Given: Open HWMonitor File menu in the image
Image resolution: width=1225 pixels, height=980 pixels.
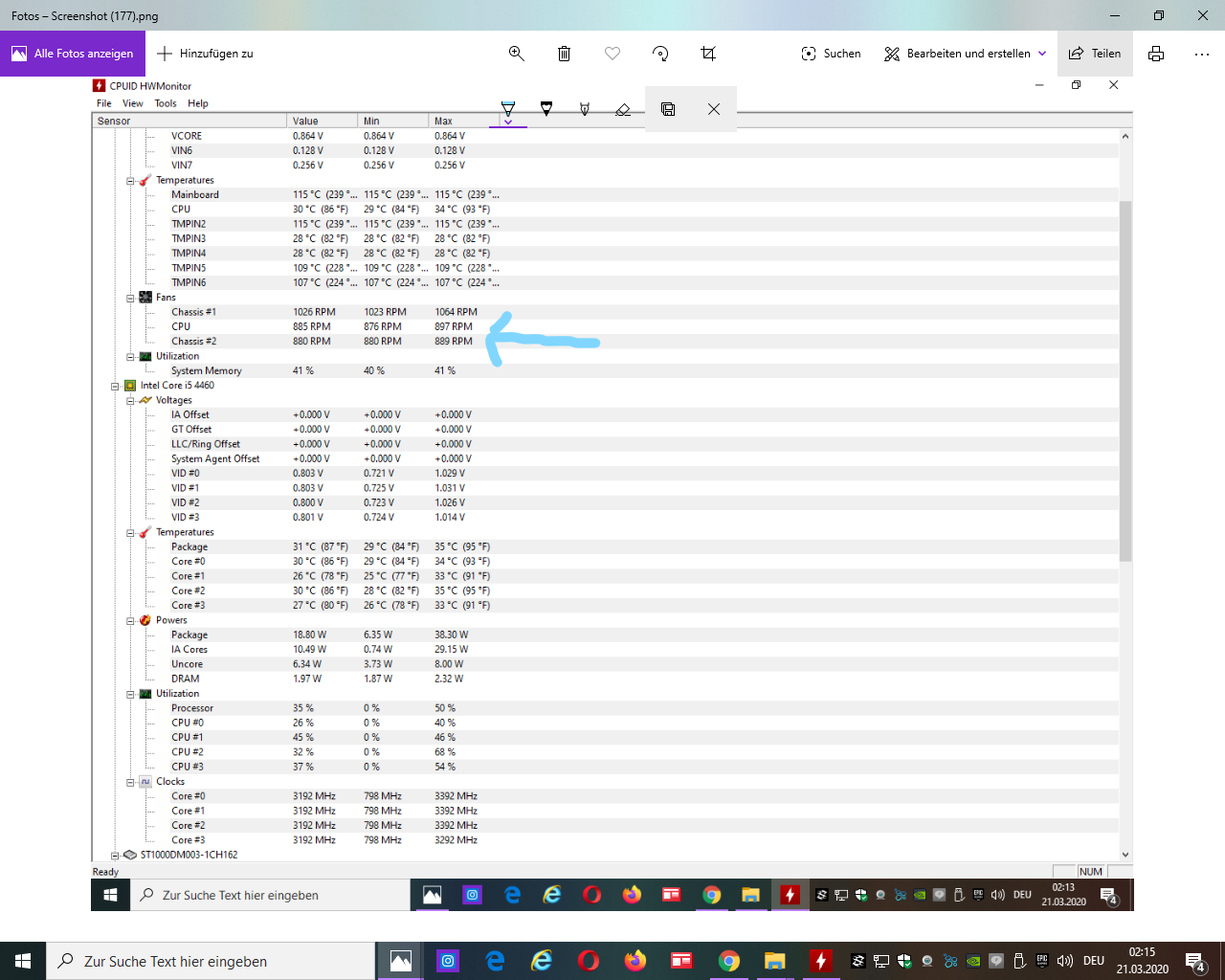Looking at the screenshot, I should tap(104, 103).
